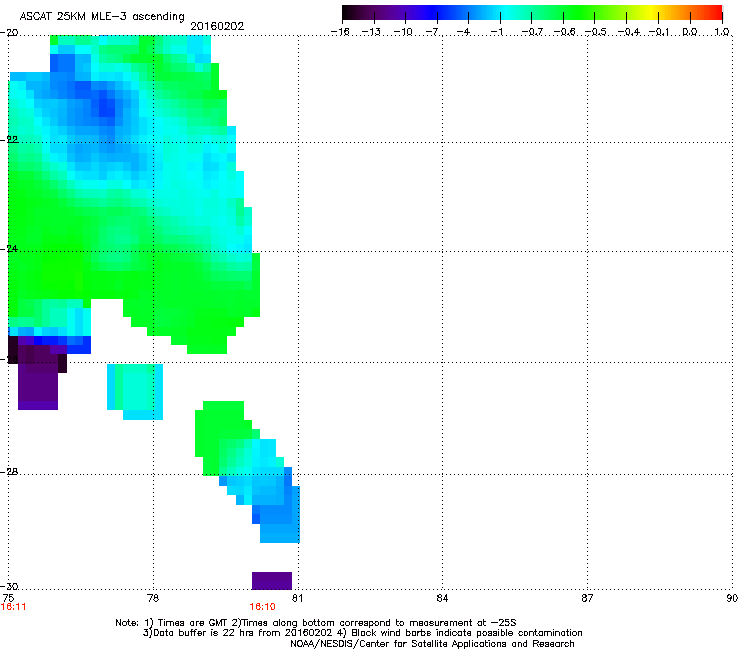
Task: Click the black end of the color scale bar
Action: [349, 13]
